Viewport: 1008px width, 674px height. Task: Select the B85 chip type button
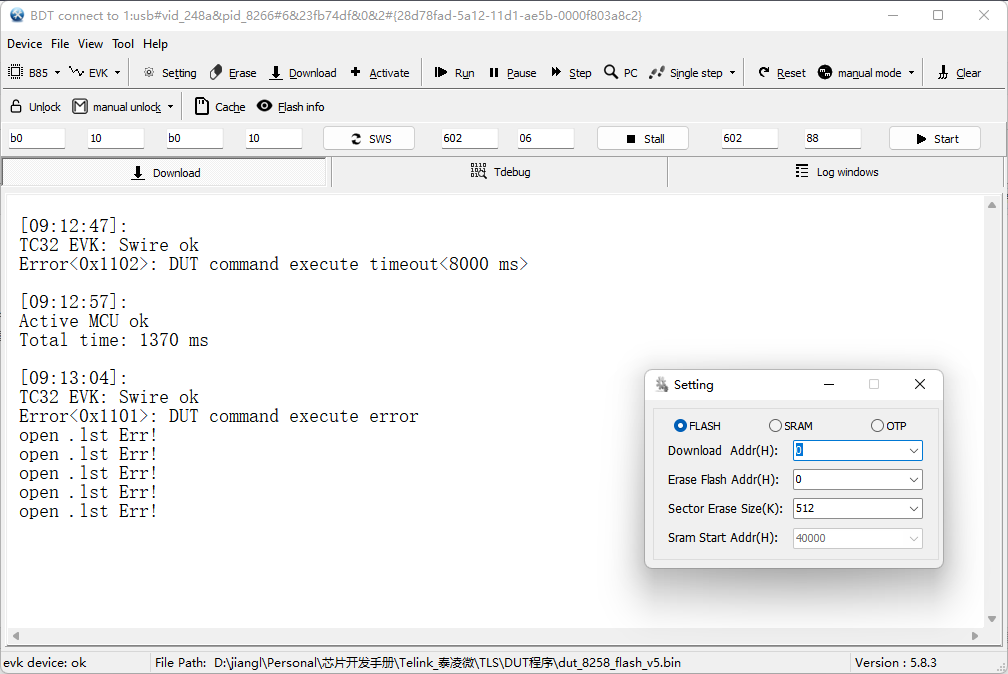pyautogui.click(x=28, y=73)
